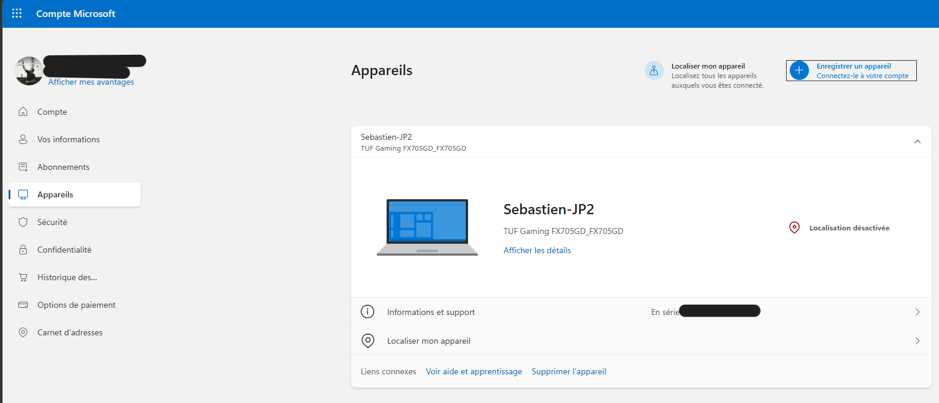Image resolution: width=939 pixels, height=403 pixels.
Task: Click the Localiser mon appareil header title
Action: tap(708, 66)
